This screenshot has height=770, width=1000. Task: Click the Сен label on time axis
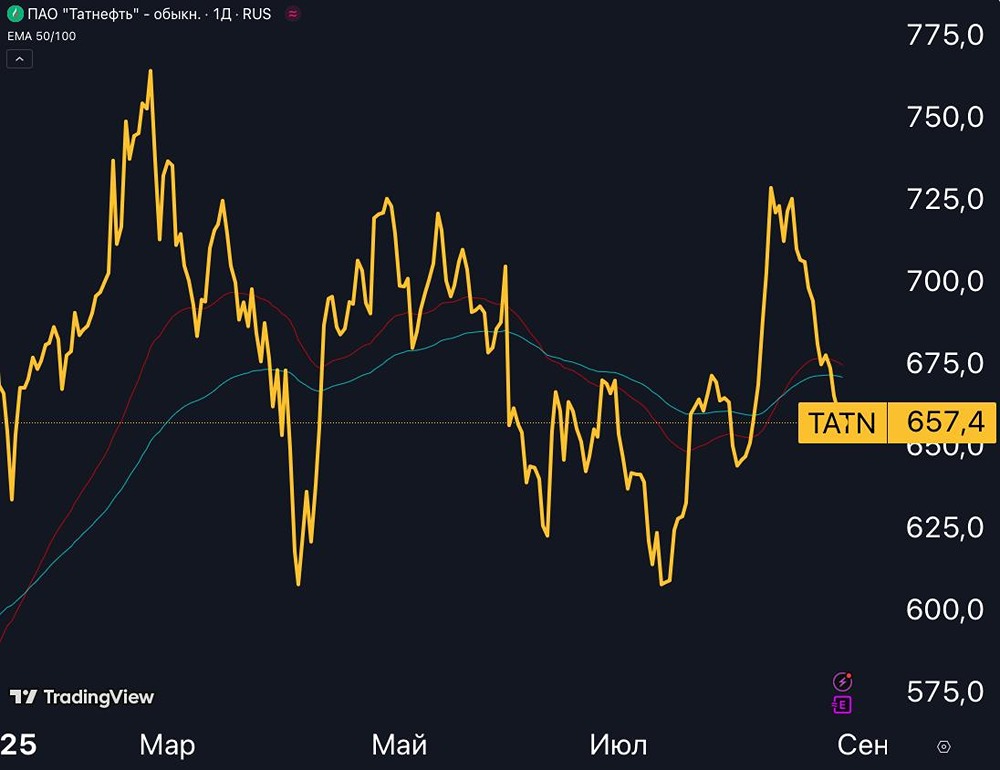862,744
